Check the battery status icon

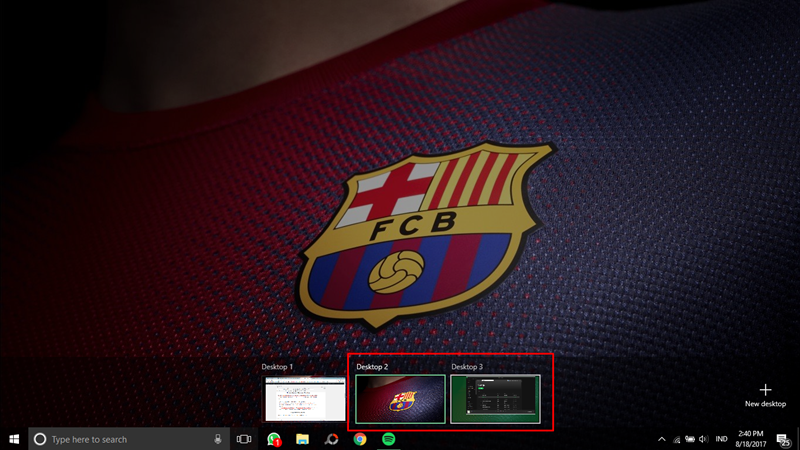[690, 439]
